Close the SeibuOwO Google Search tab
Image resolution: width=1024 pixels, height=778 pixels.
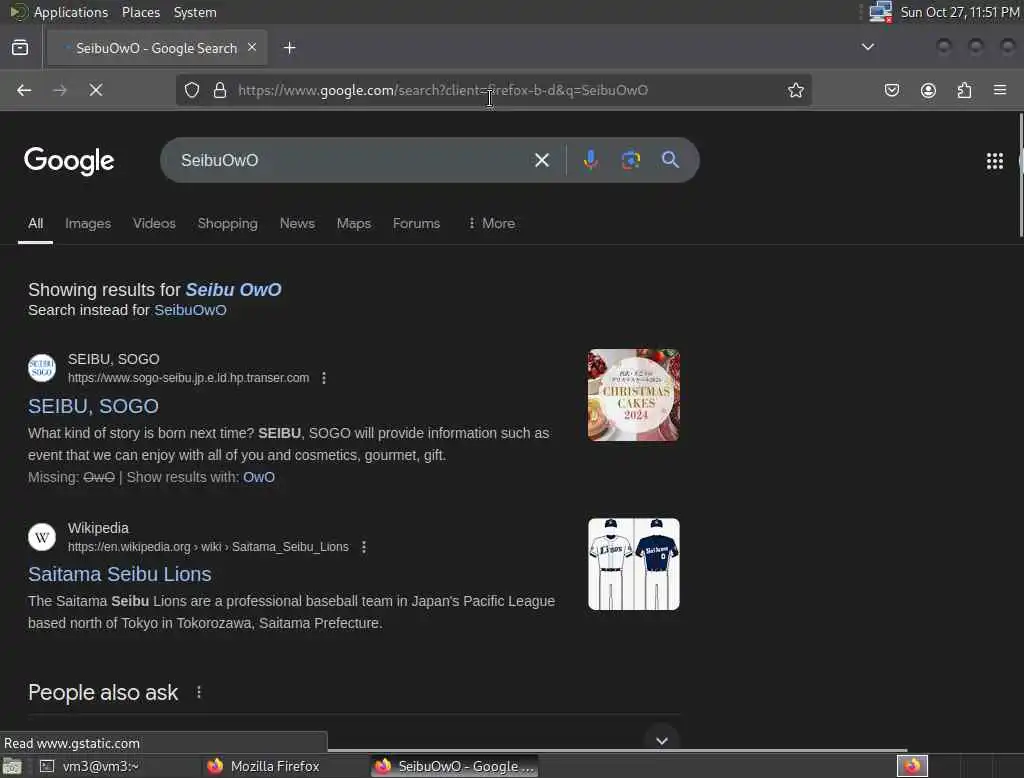coord(252,47)
